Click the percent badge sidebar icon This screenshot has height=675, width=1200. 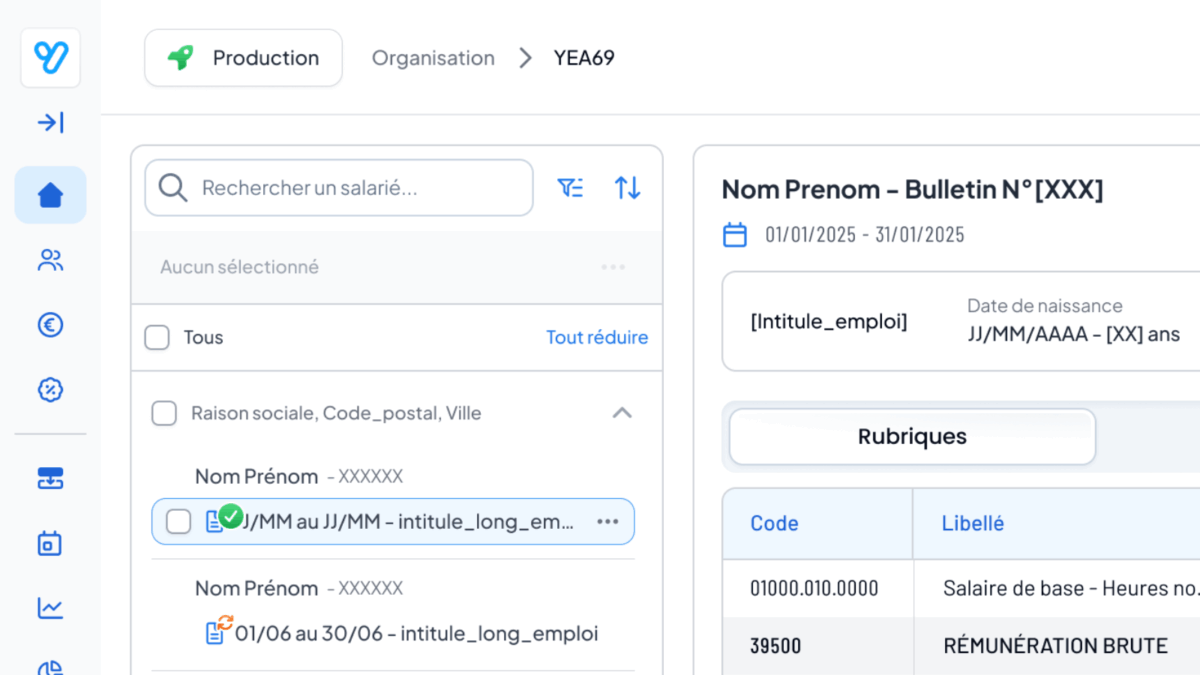click(x=50, y=390)
